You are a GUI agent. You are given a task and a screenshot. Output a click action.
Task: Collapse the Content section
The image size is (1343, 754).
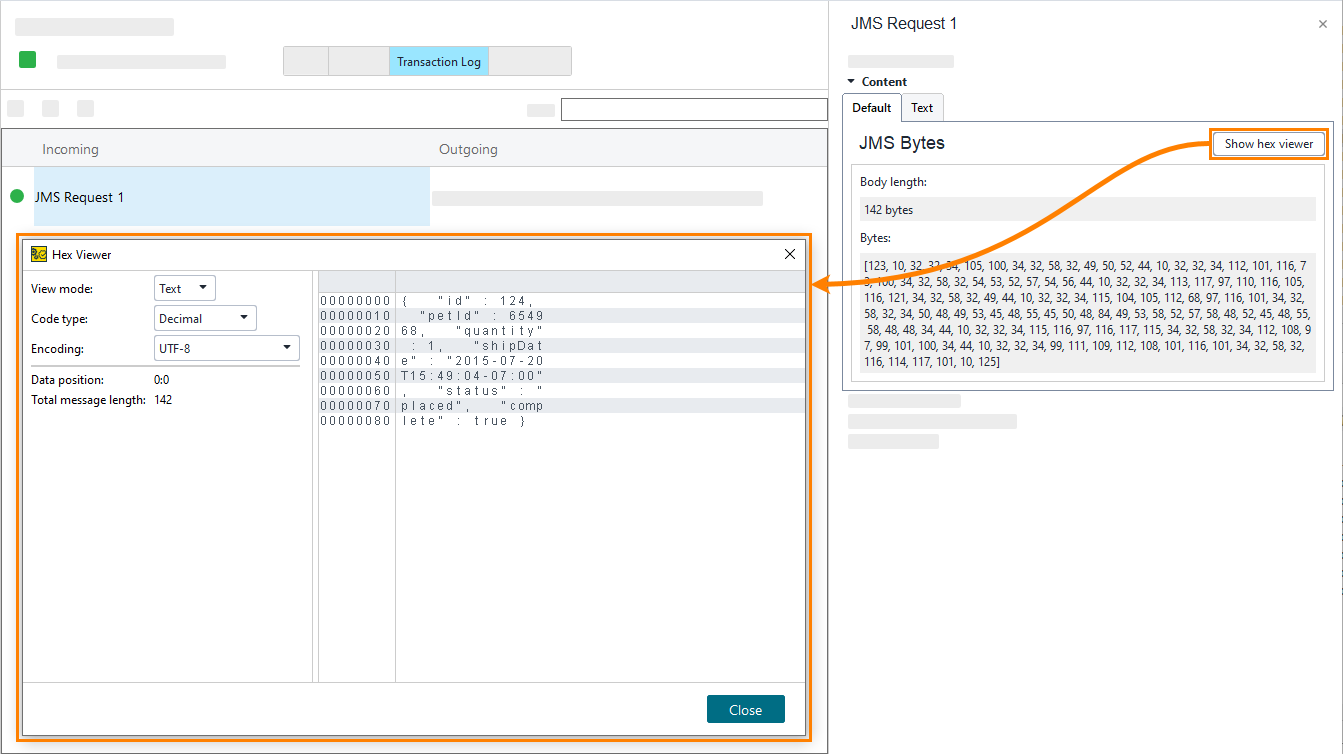pyautogui.click(x=852, y=82)
